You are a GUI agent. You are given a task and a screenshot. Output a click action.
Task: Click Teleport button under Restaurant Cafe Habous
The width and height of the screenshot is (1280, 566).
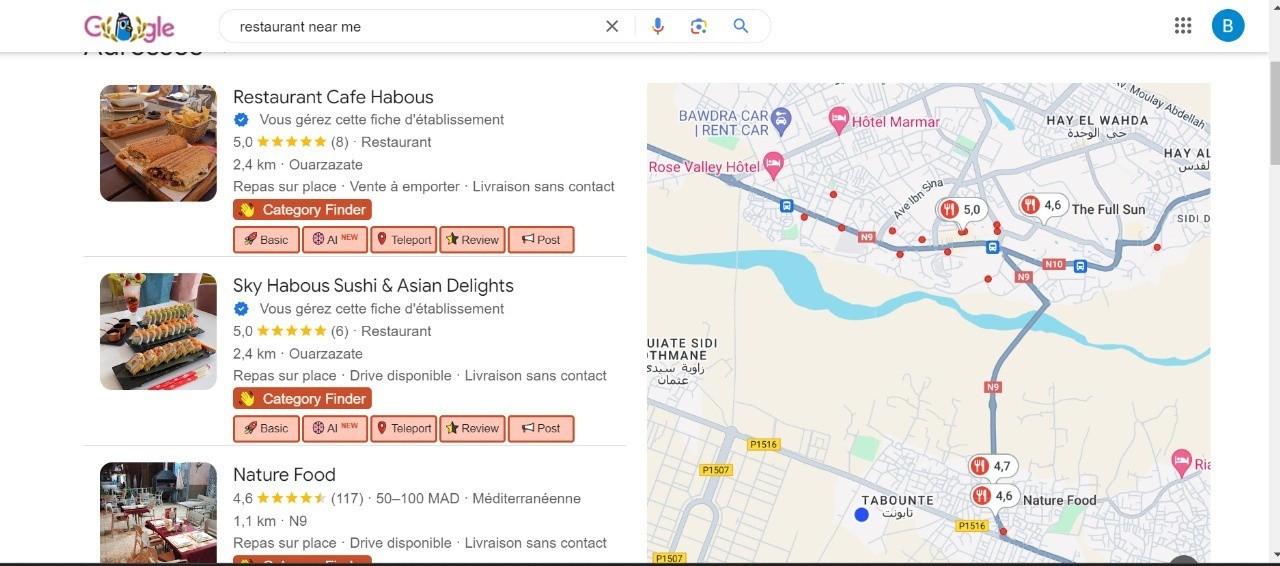(x=403, y=240)
